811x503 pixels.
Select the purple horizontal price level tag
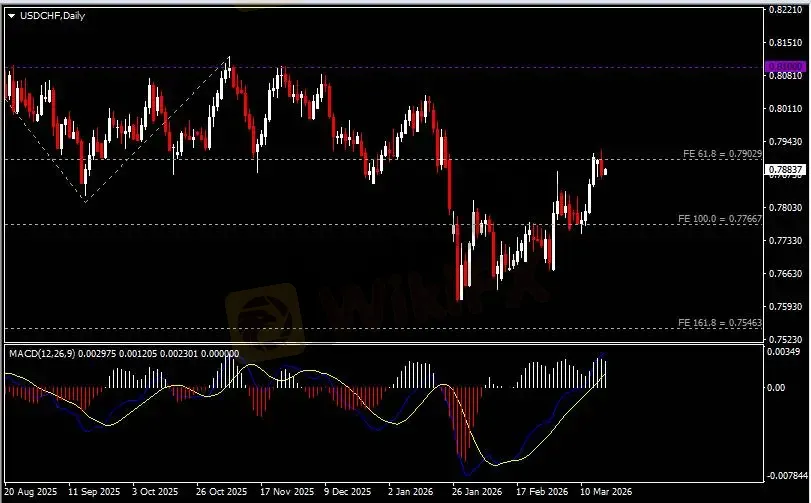[x=784, y=68]
